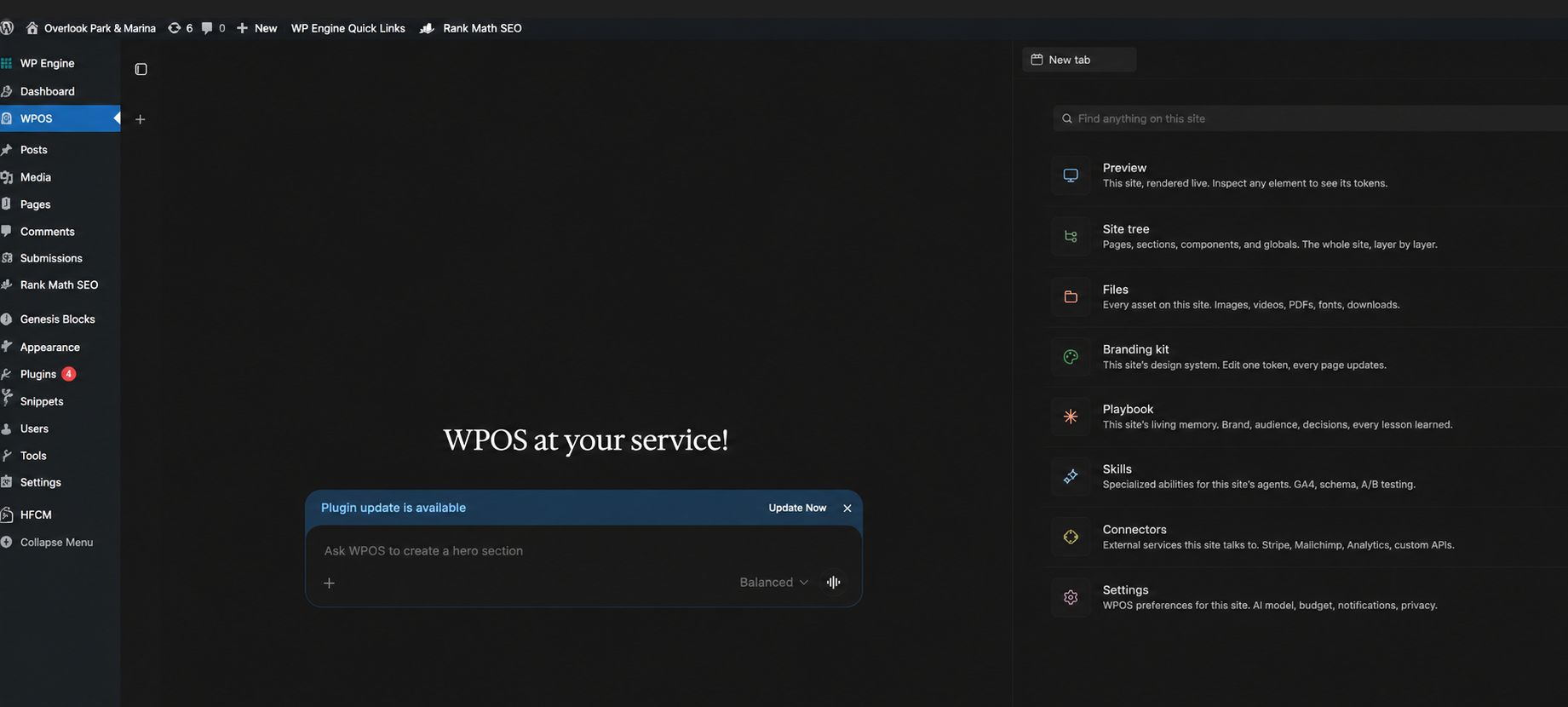Open WP Engine Quick Links menu

coord(348,28)
